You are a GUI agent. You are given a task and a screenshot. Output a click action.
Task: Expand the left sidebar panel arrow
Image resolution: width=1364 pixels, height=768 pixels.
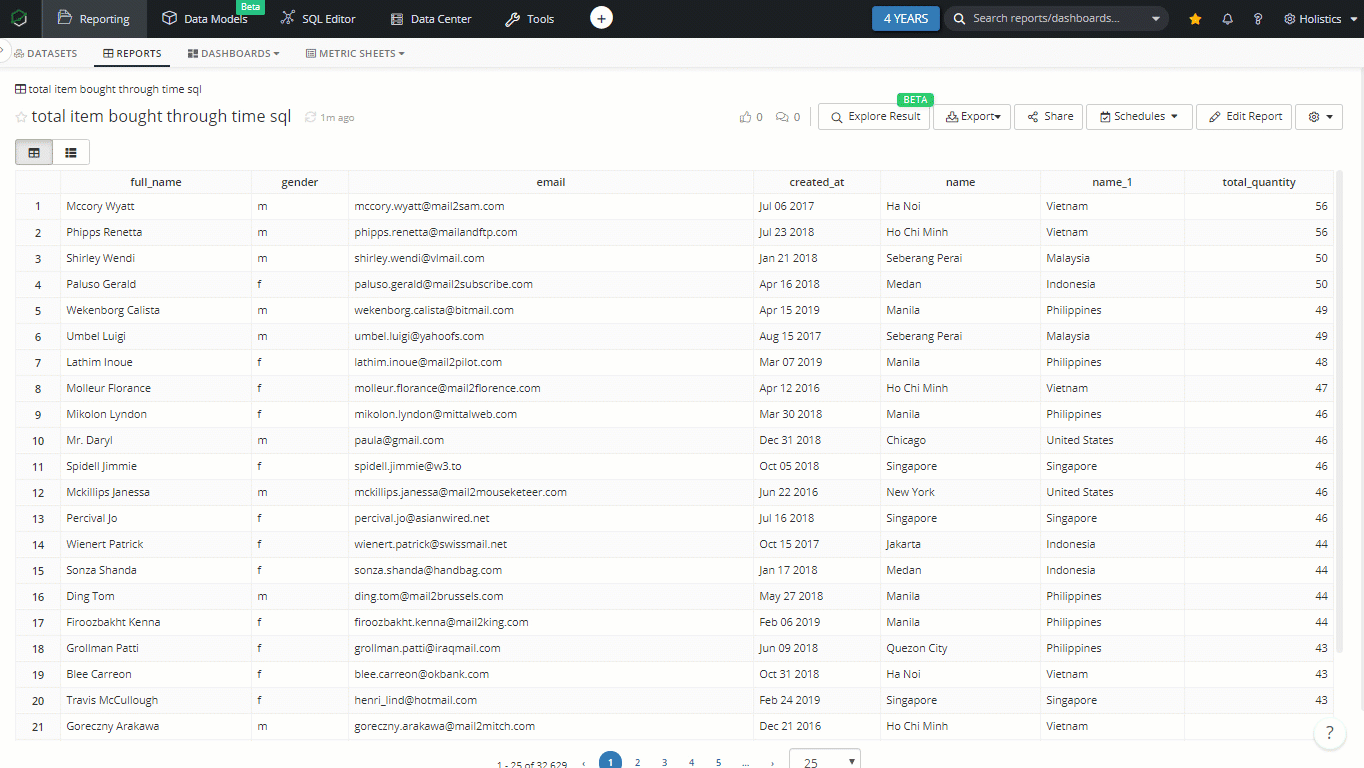[x=4, y=51]
